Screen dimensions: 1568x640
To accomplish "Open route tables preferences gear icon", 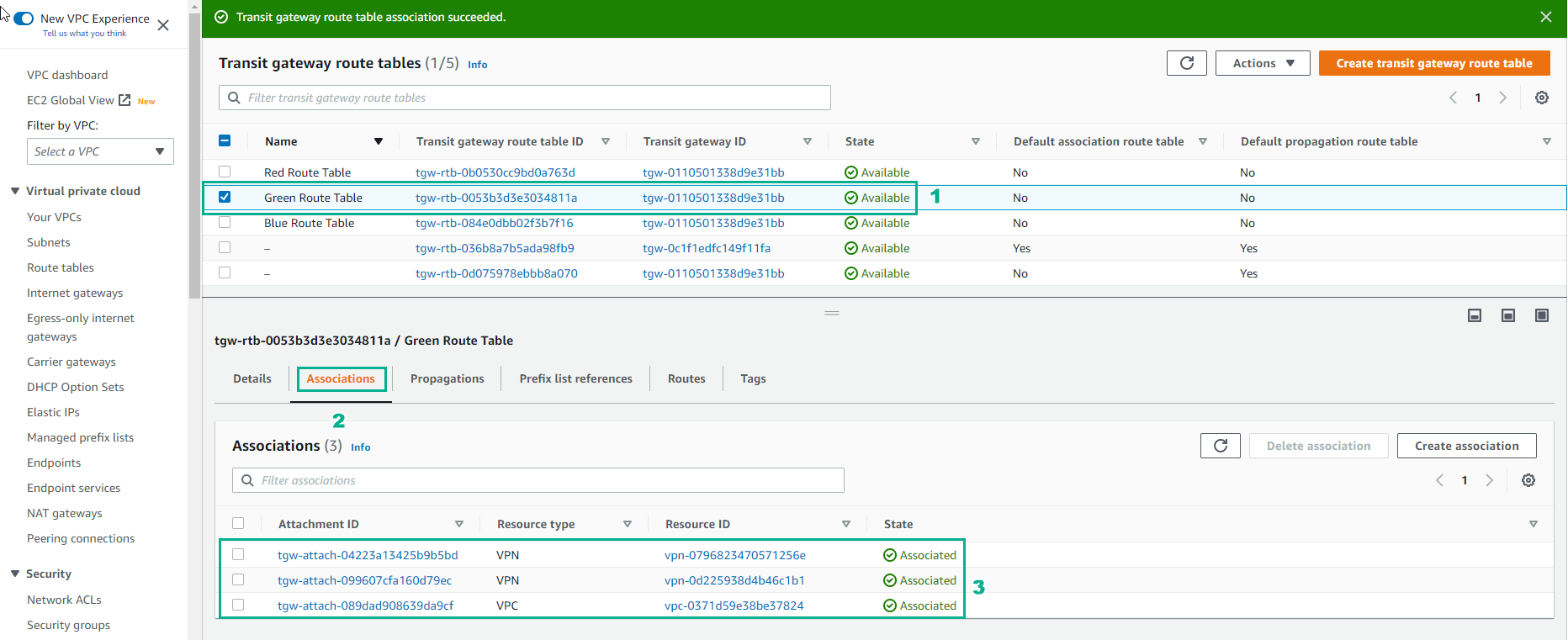I will [1542, 98].
